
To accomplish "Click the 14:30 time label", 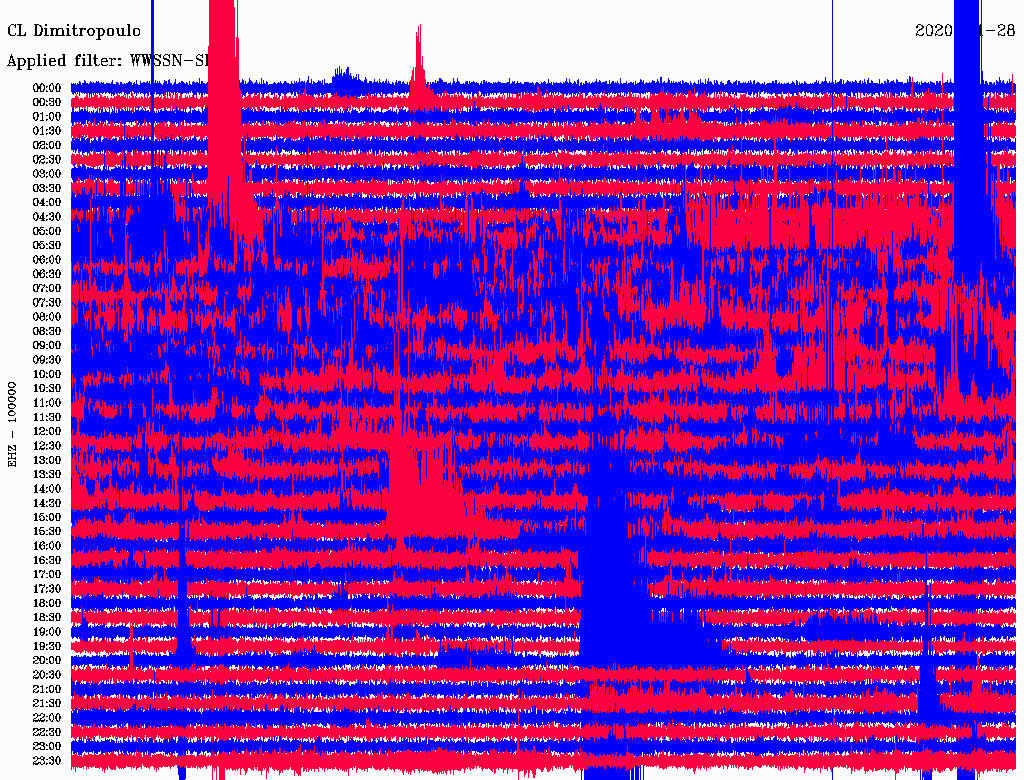I will [x=47, y=504].
